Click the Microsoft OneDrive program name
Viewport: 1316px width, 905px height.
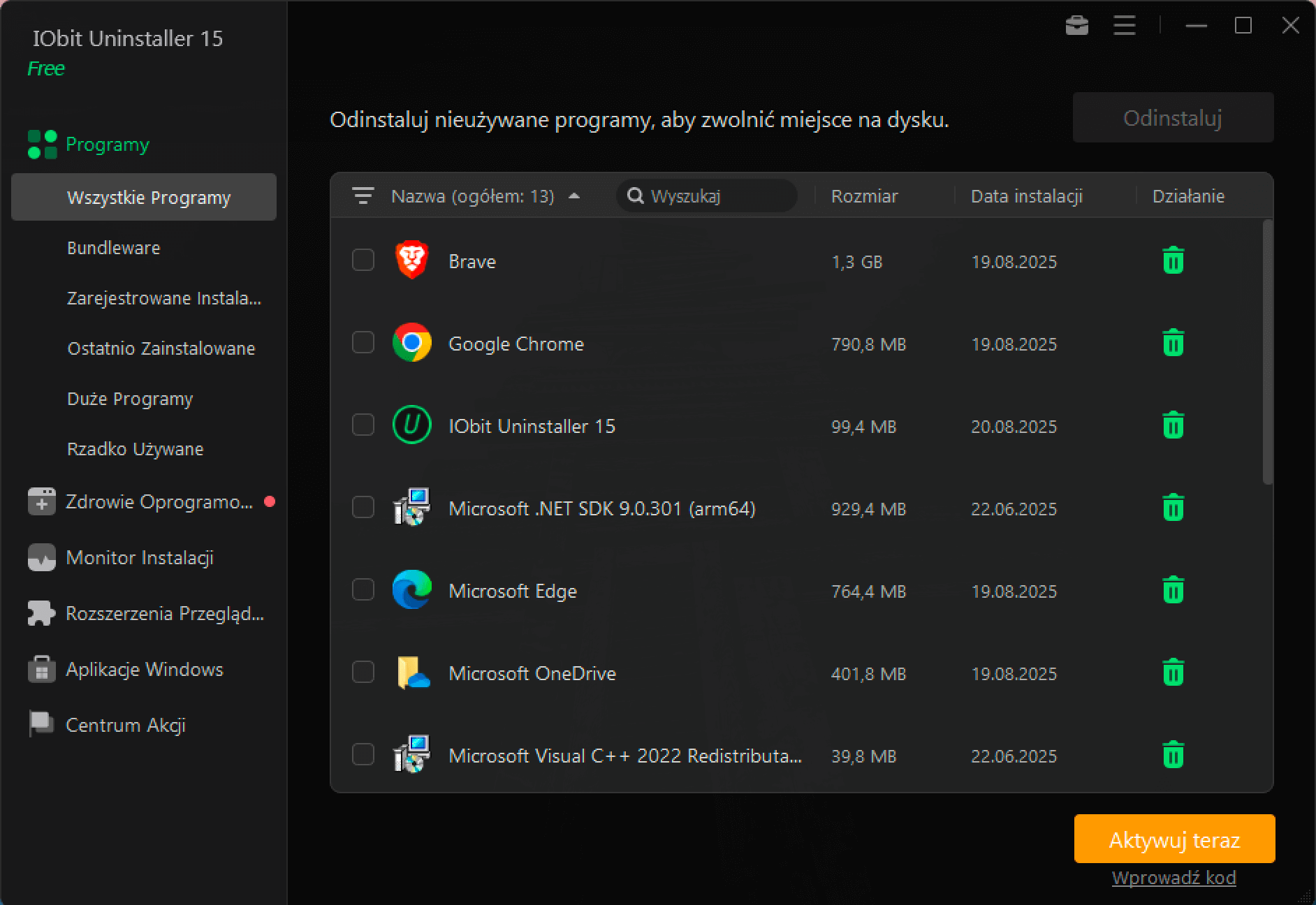(x=532, y=673)
